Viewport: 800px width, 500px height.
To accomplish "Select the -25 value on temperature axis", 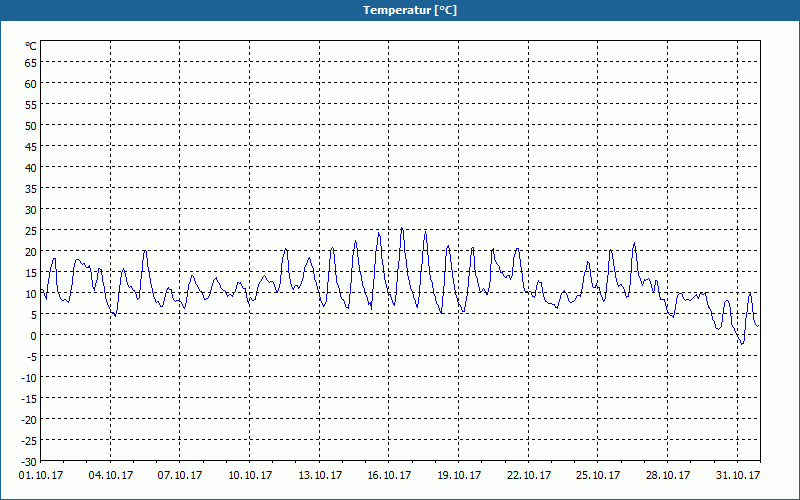I will tap(29, 440).
